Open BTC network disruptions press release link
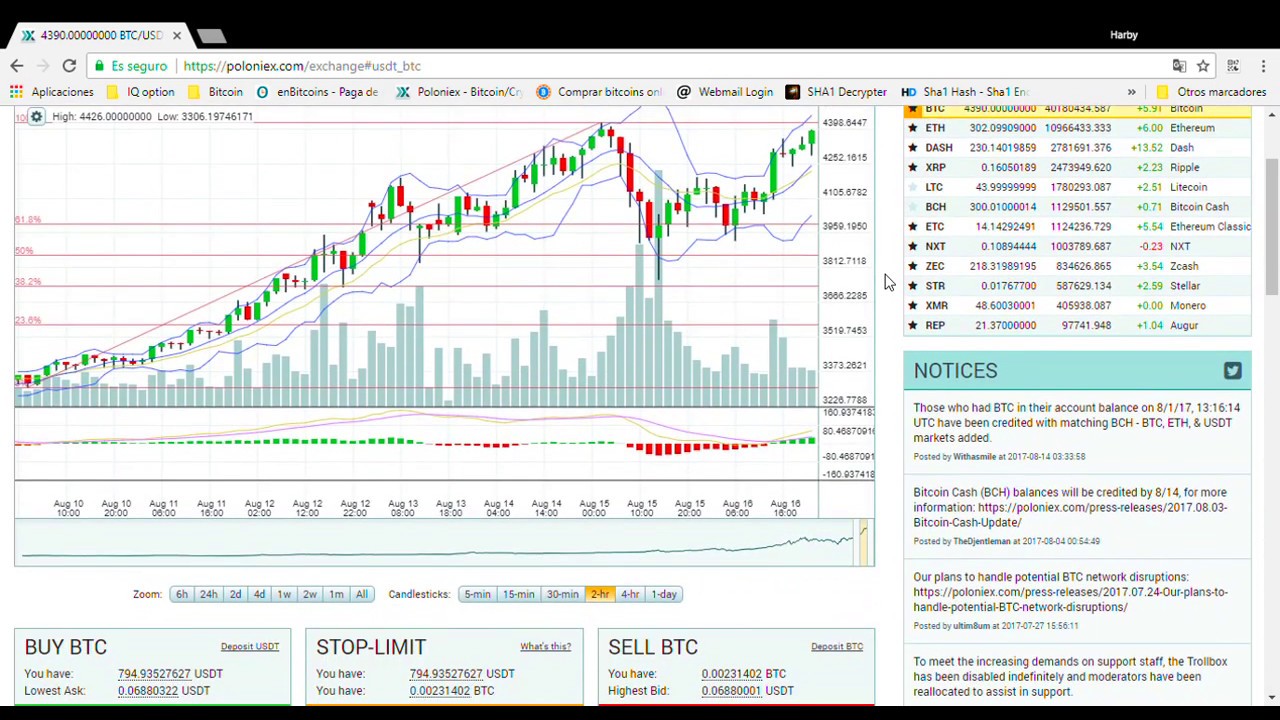The height and width of the screenshot is (720, 1280). (x=1070, y=599)
